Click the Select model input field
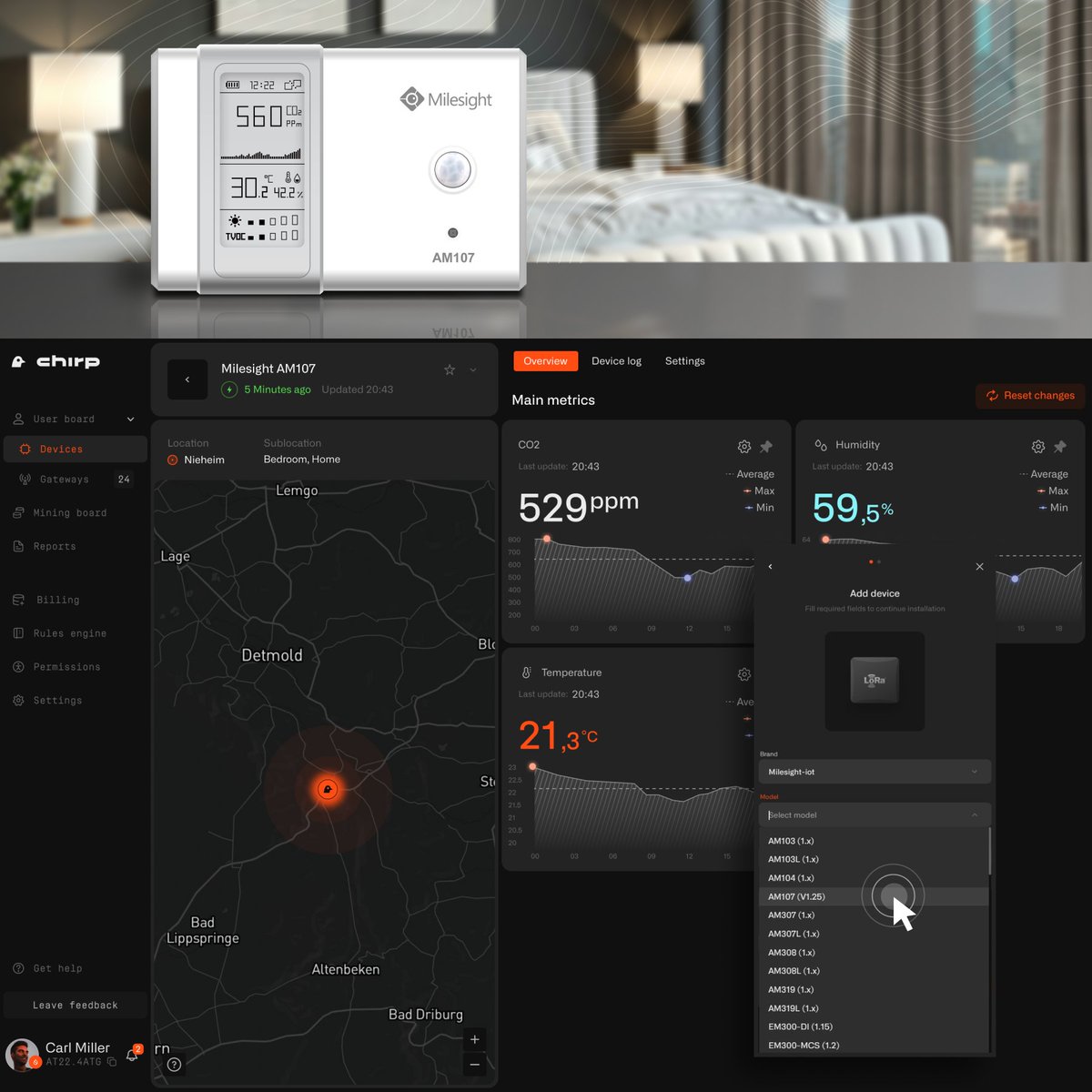The width and height of the screenshot is (1092, 1092). tap(875, 815)
